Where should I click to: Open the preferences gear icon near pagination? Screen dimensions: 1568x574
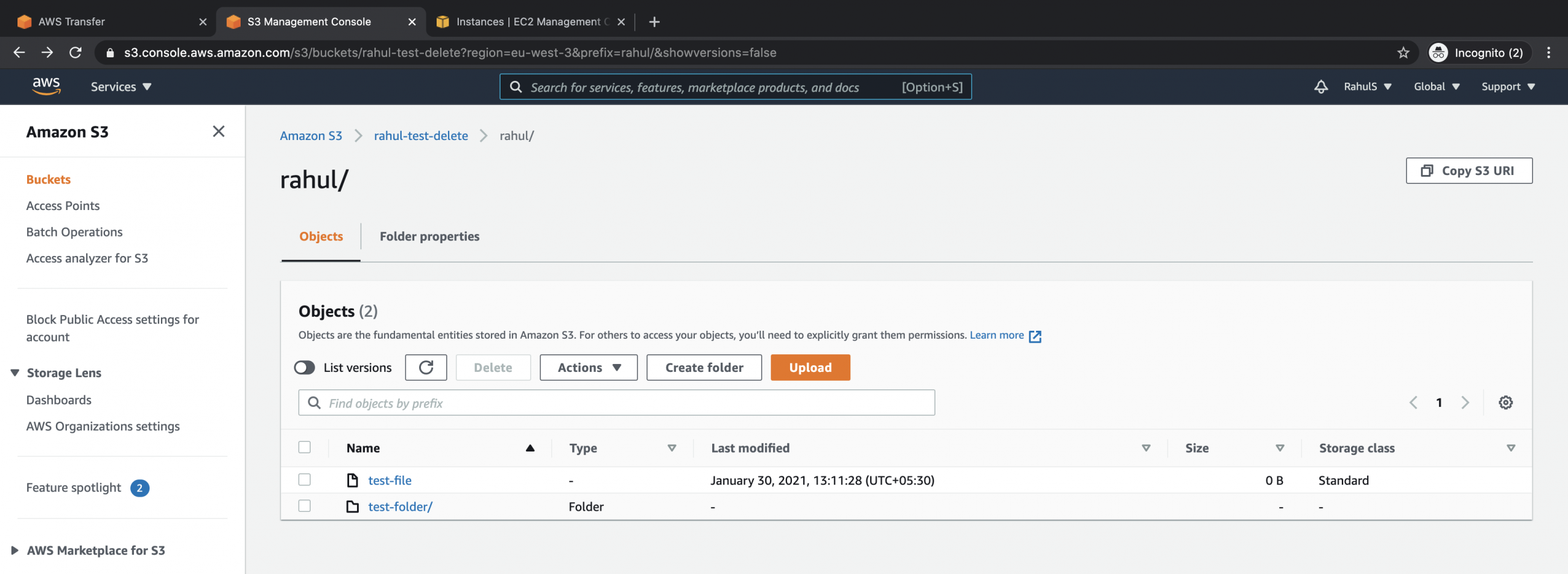coord(1505,402)
